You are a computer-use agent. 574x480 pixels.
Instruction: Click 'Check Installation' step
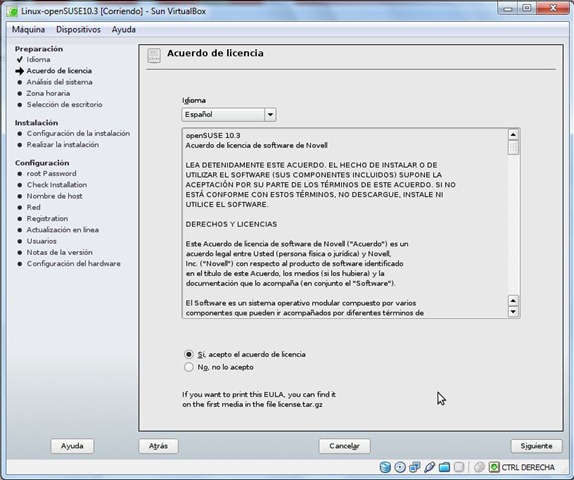(x=57, y=185)
